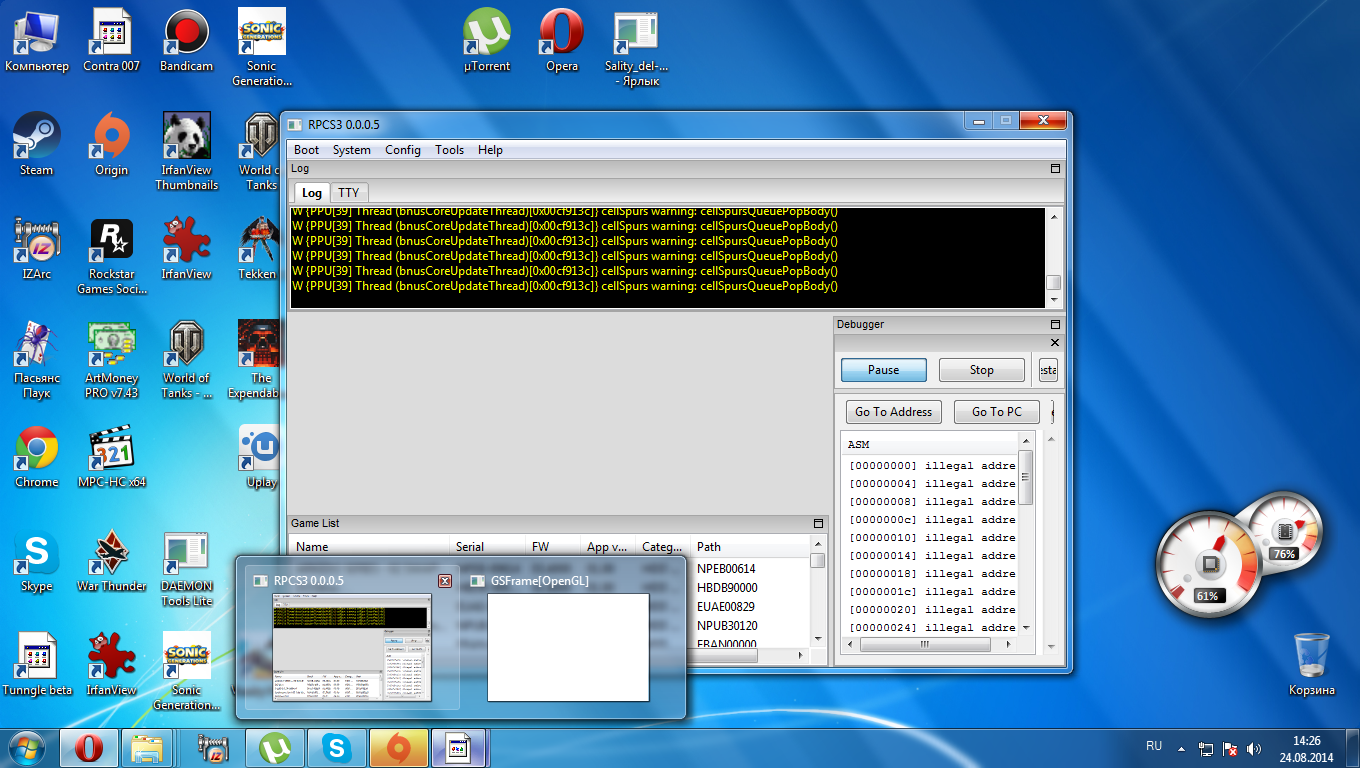Screen dimensions: 1360x768
Task: Click ASM line [00000010] in debugger
Action: [931, 538]
